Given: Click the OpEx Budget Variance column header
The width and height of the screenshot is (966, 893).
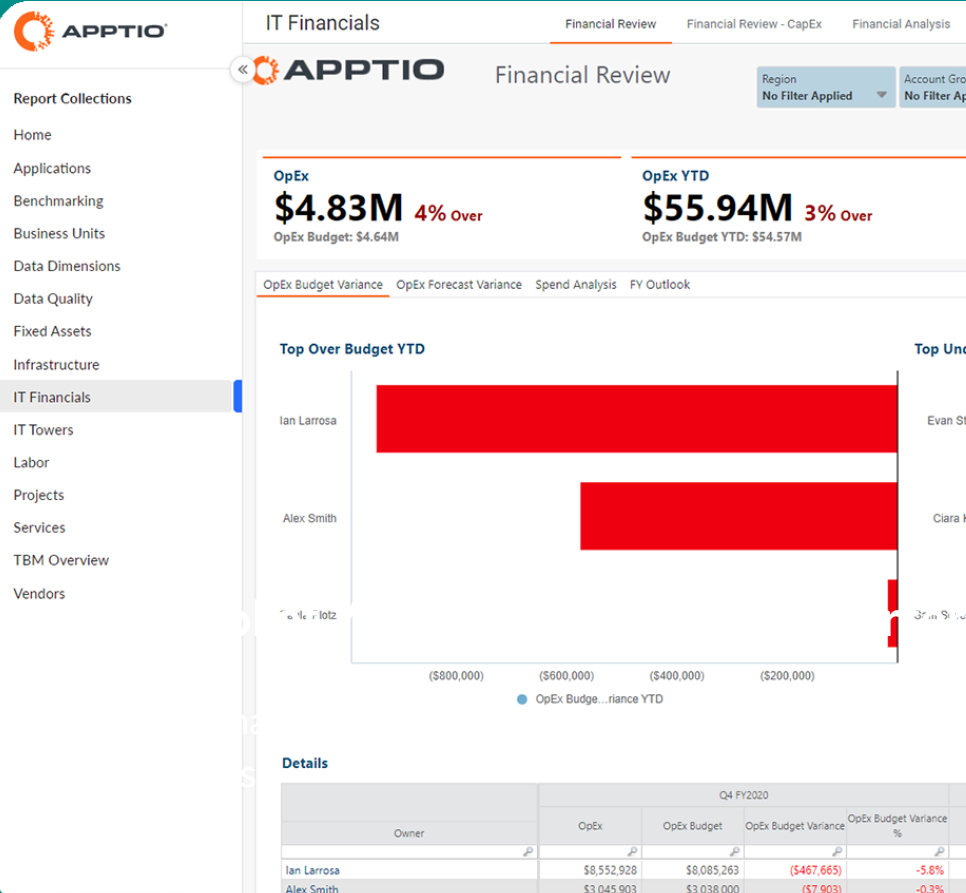Looking at the screenshot, I should (795, 826).
